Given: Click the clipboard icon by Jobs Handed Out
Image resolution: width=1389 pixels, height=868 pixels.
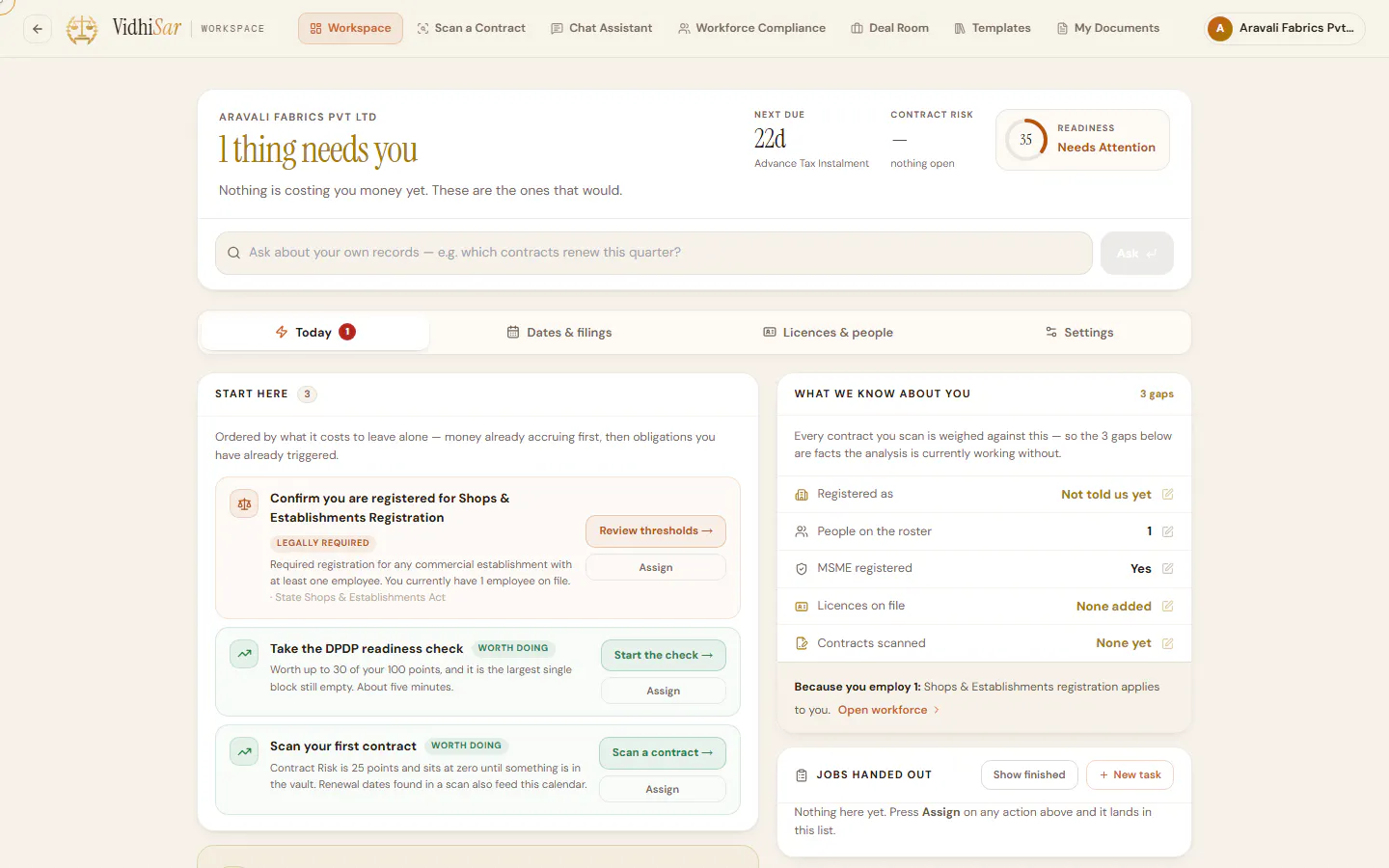Looking at the screenshot, I should click(x=802, y=775).
